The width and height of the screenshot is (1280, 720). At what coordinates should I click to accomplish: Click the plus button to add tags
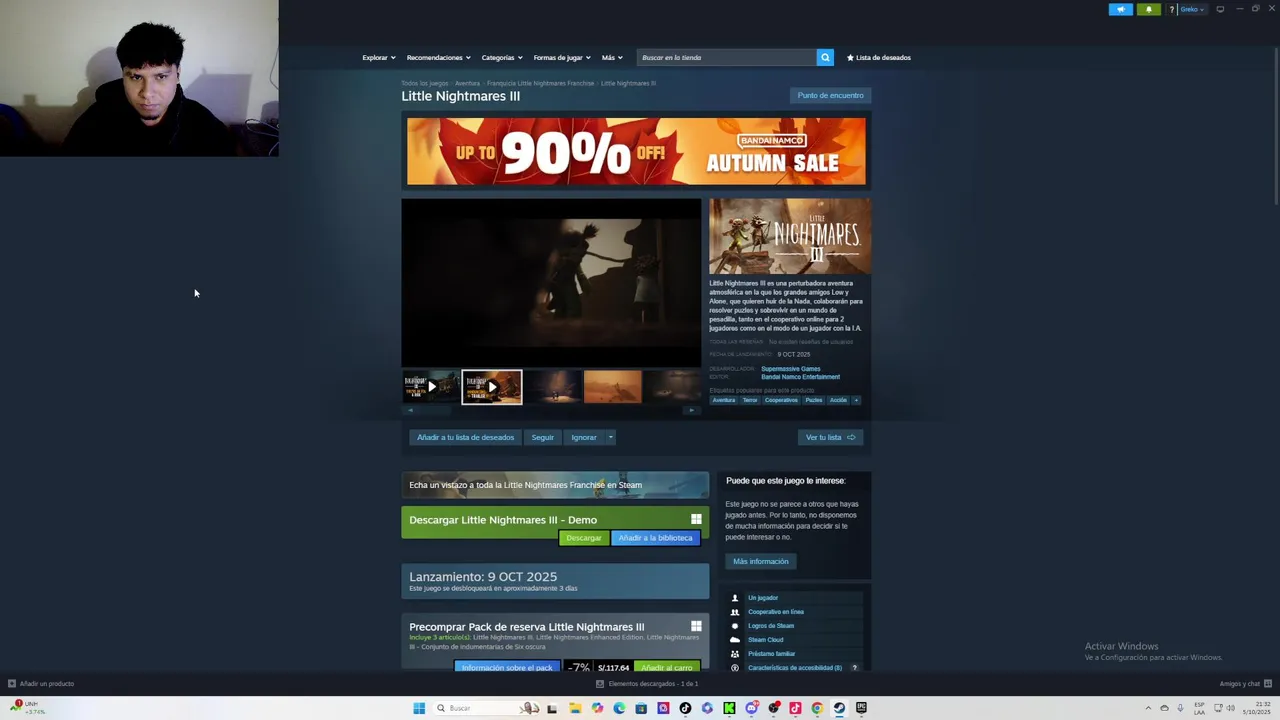(856, 400)
